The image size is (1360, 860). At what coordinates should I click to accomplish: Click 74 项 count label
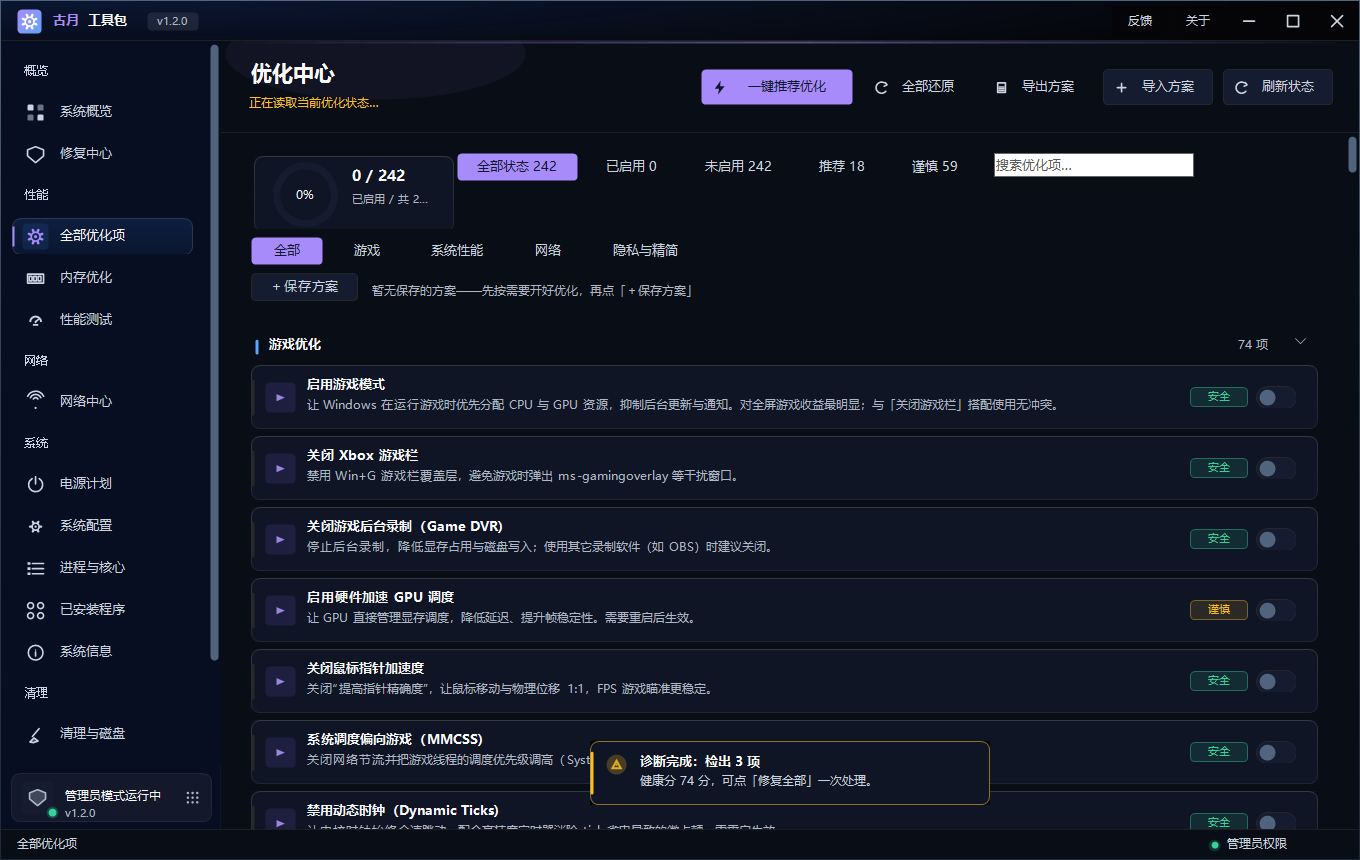1253,344
